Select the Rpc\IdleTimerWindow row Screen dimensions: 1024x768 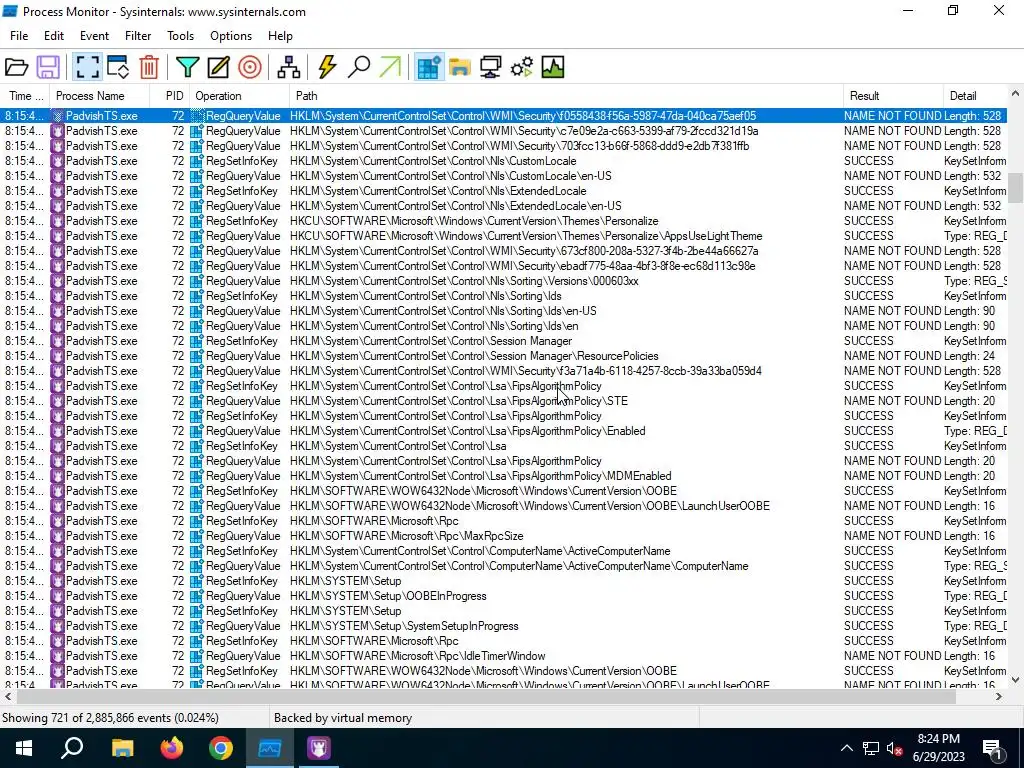coord(503,656)
